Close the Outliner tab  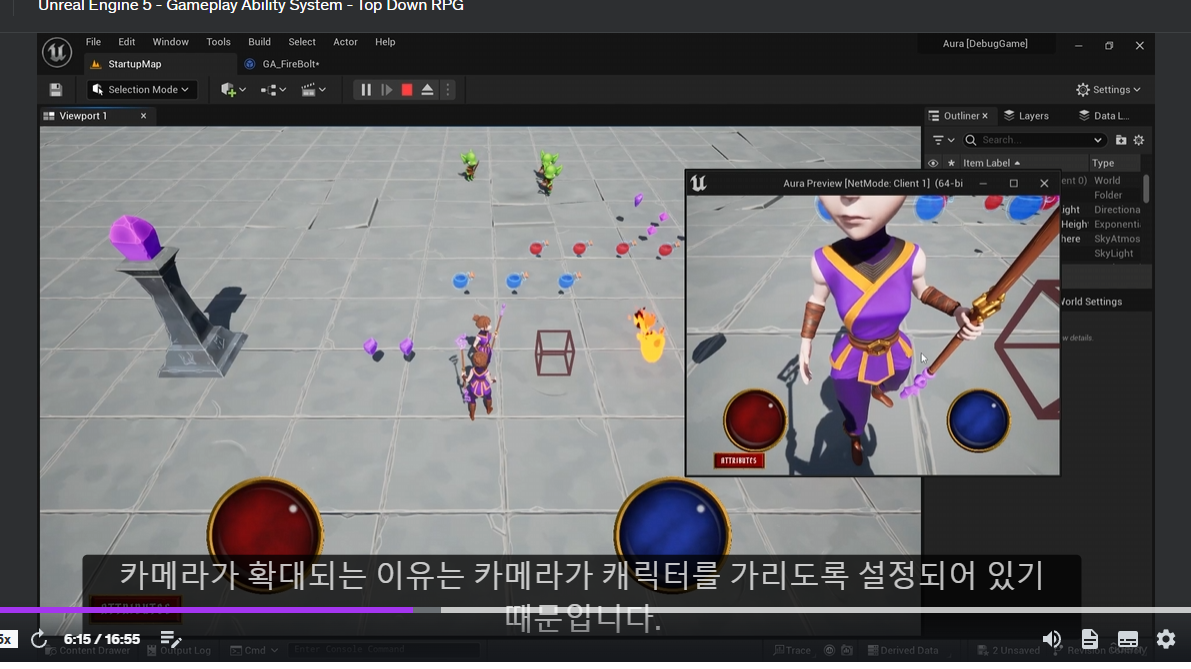pos(985,115)
